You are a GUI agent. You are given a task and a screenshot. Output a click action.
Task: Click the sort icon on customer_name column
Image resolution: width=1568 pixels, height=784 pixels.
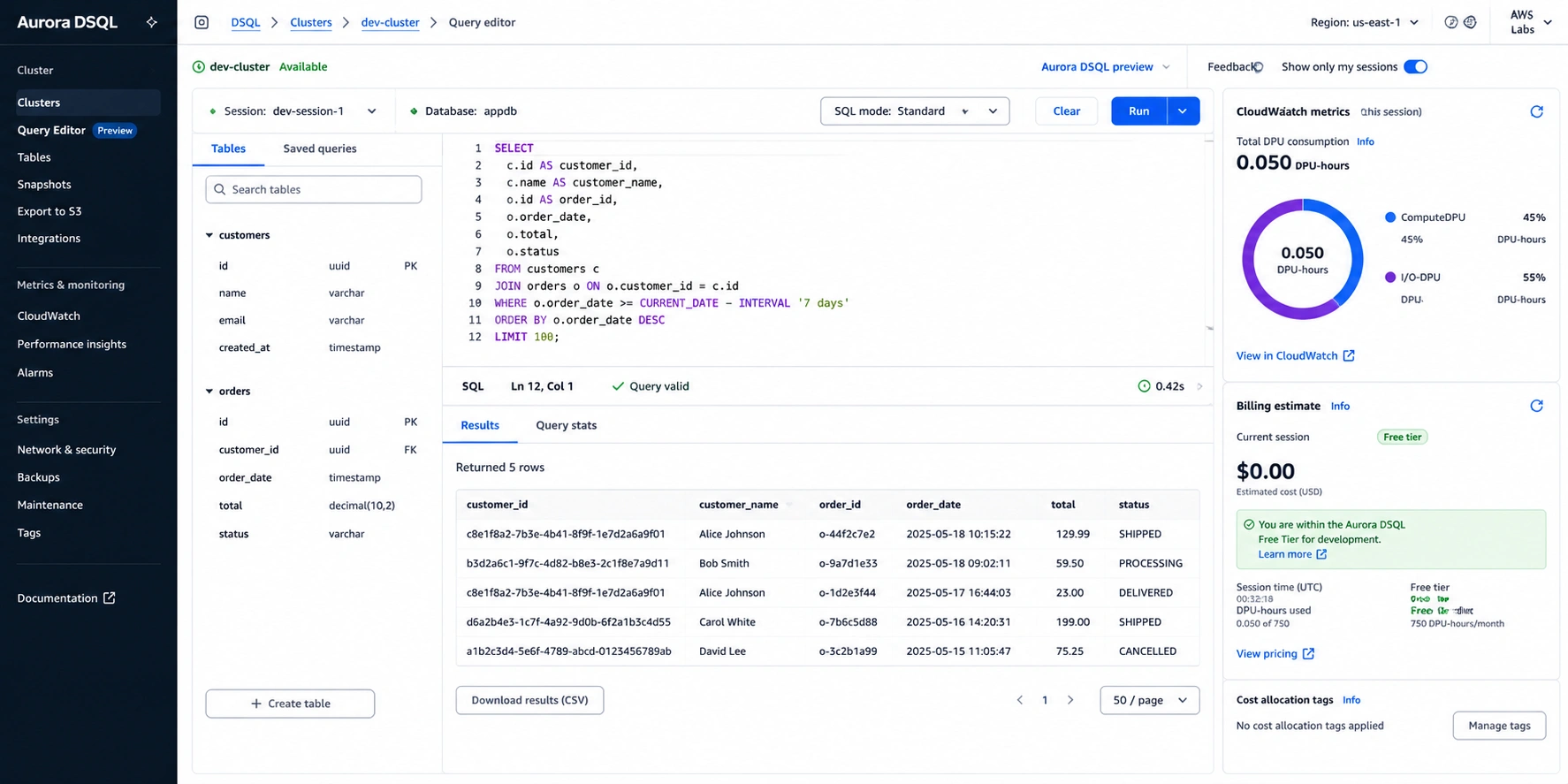tap(788, 505)
